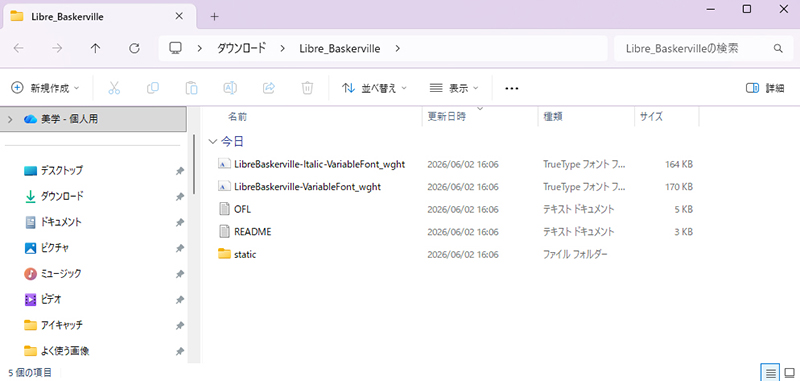800x381 pixels.
Task: Select LibreBaskerville-Italic-VariableFont_wght file name
Action: (319, 164)
